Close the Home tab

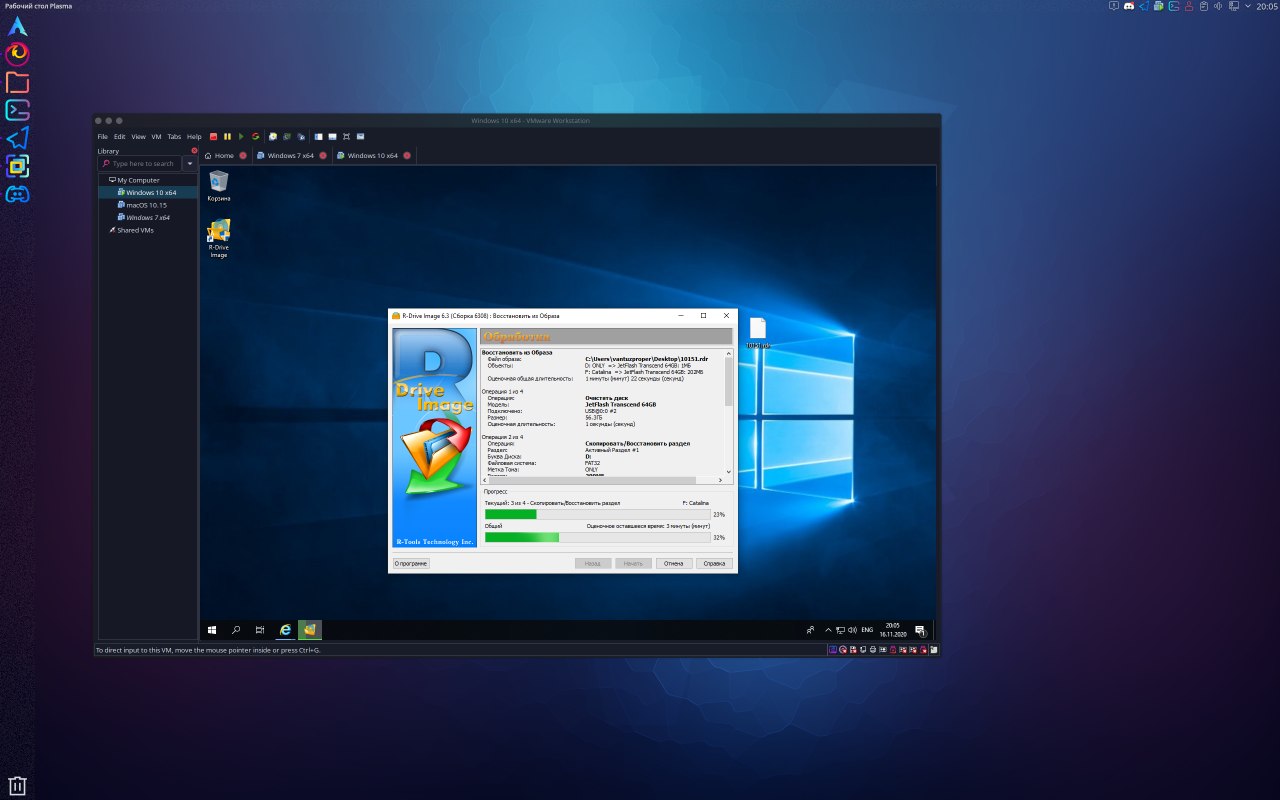pyautogui.click(x=243, y=156)
